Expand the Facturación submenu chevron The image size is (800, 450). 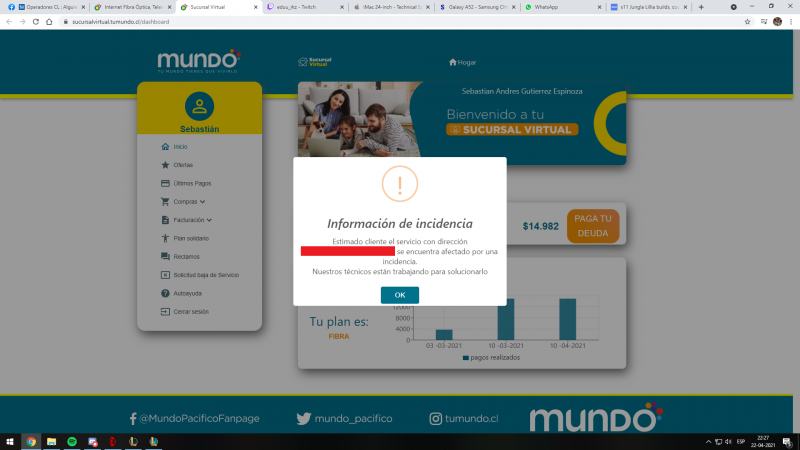coord(209,220)
